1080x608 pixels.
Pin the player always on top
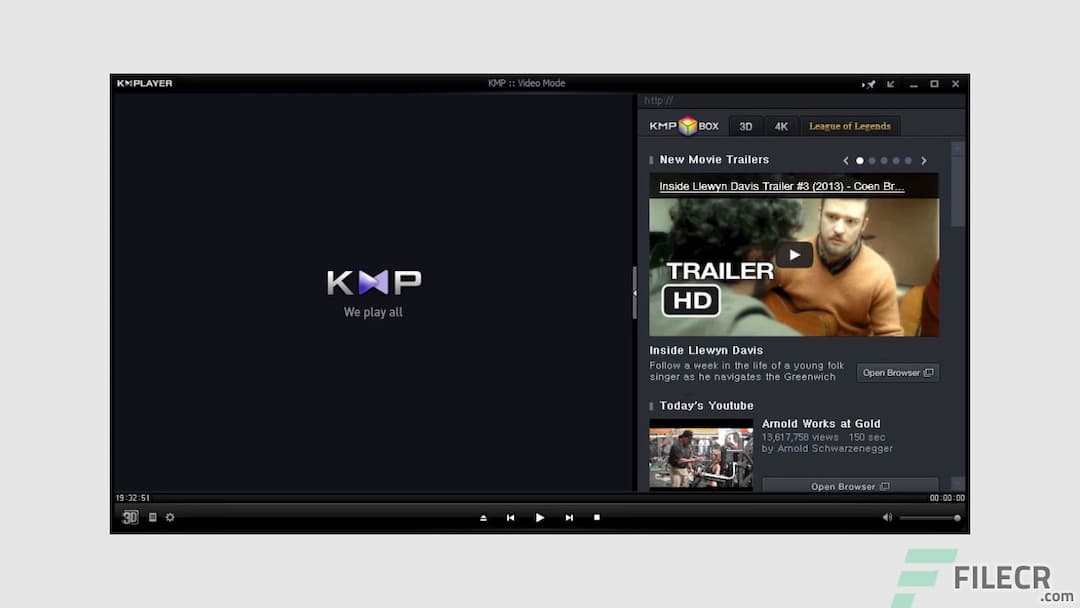(x=871, y=84)
